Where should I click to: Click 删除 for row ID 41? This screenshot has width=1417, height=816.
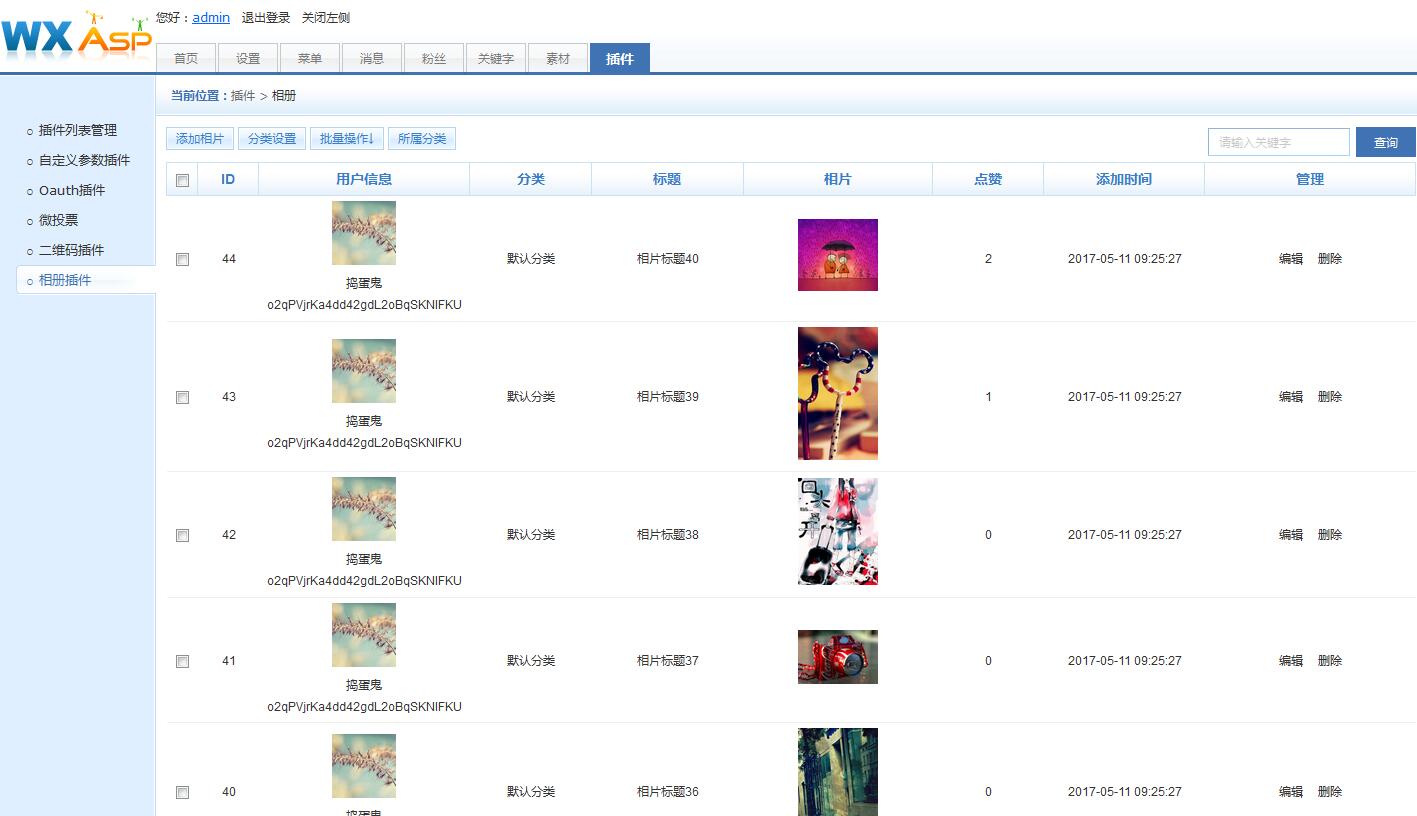1330,660
